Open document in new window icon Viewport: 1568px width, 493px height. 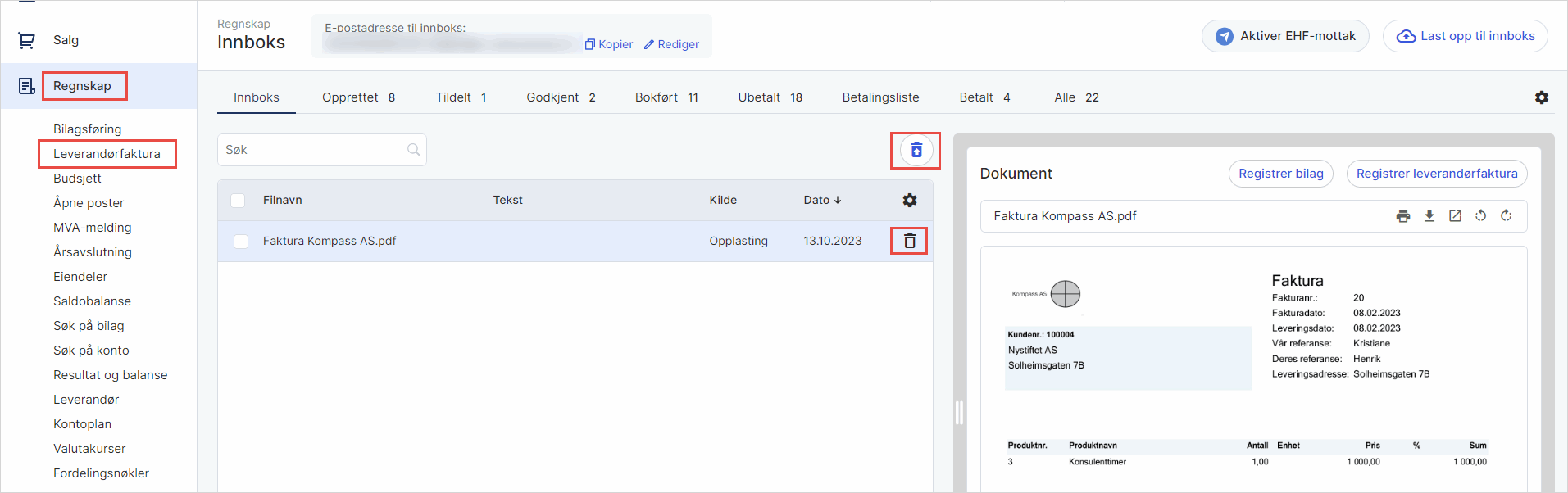(x=1455, y=216)
